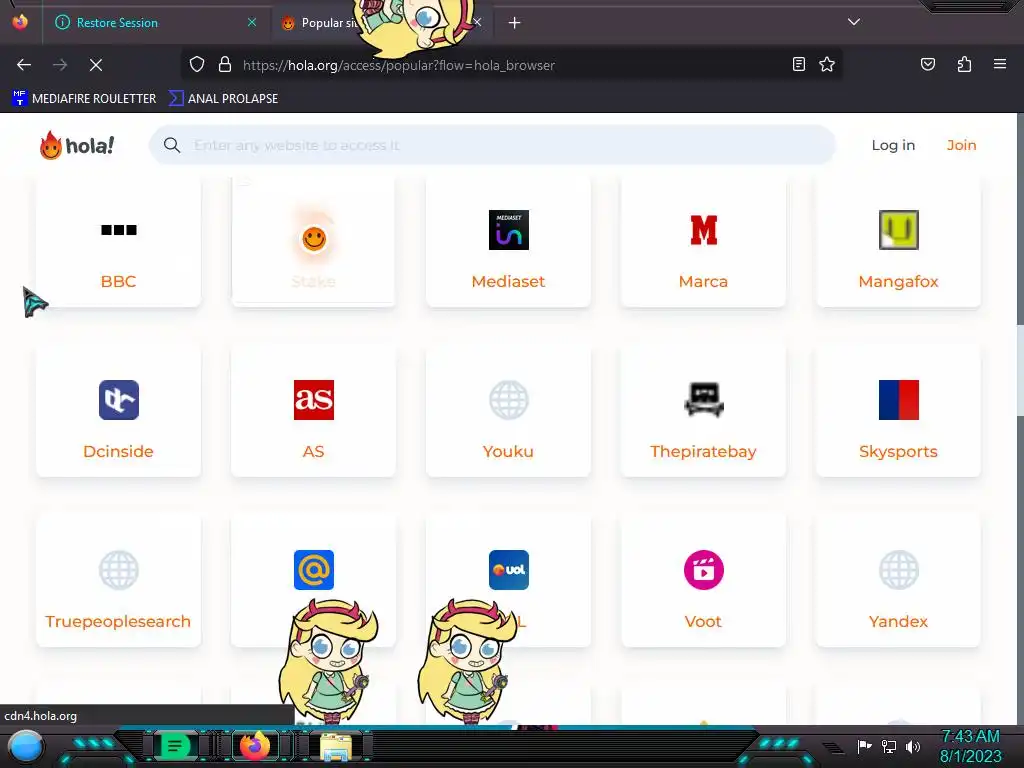Open the AS red logo icon
This screenshot has height=768, width=1024.
click(x=313, y=400)
